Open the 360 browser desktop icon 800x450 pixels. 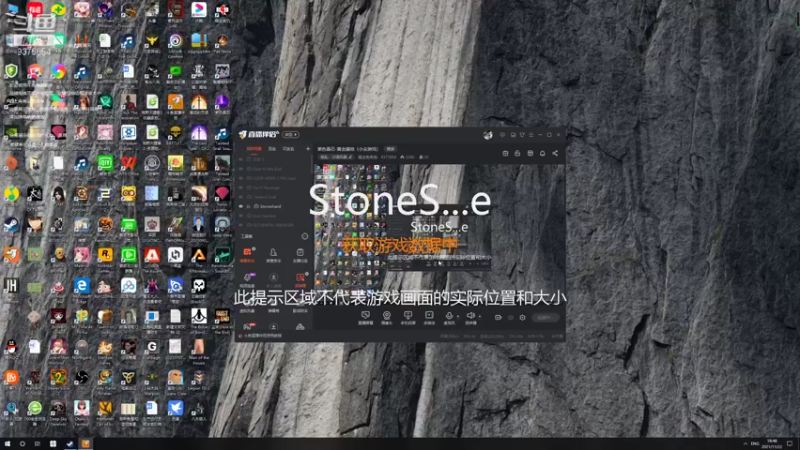(x=35, y=408)
